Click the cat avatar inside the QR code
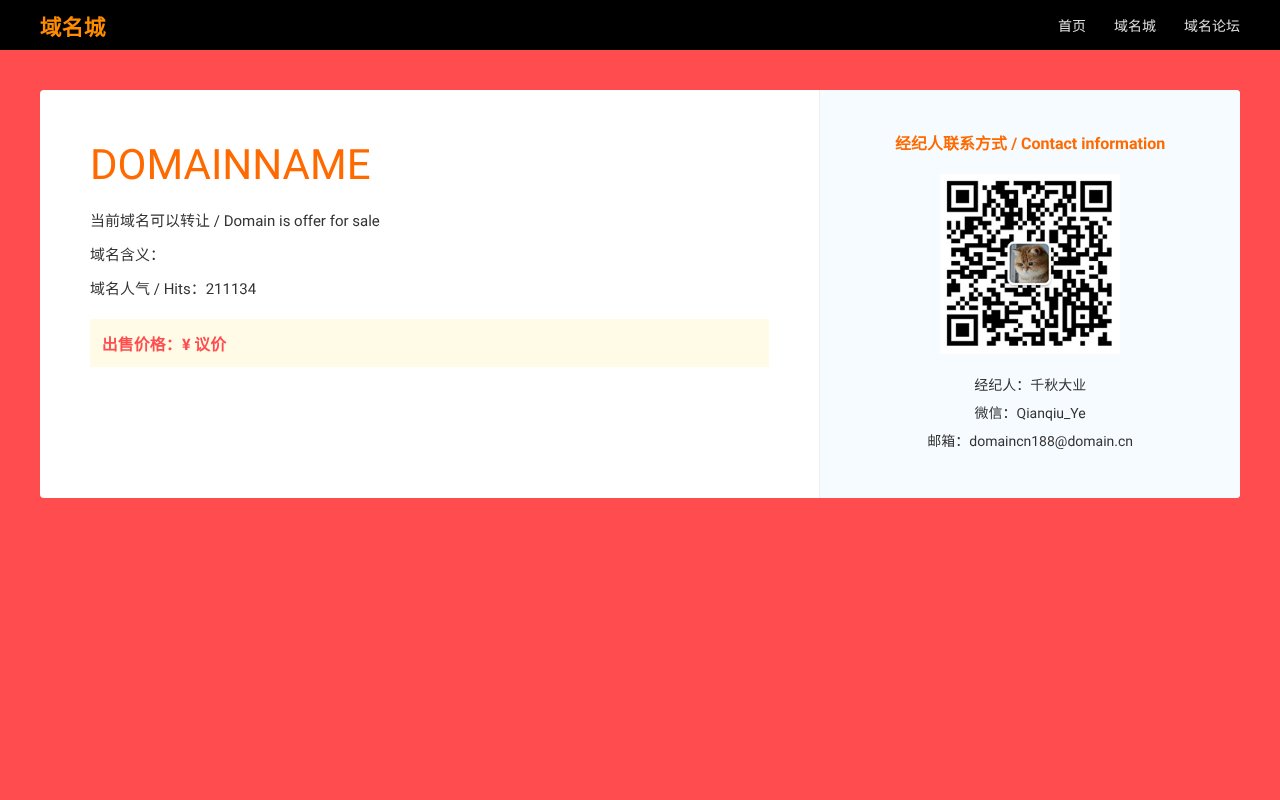Screen dimensions: 1280x800 (1030, 264)
